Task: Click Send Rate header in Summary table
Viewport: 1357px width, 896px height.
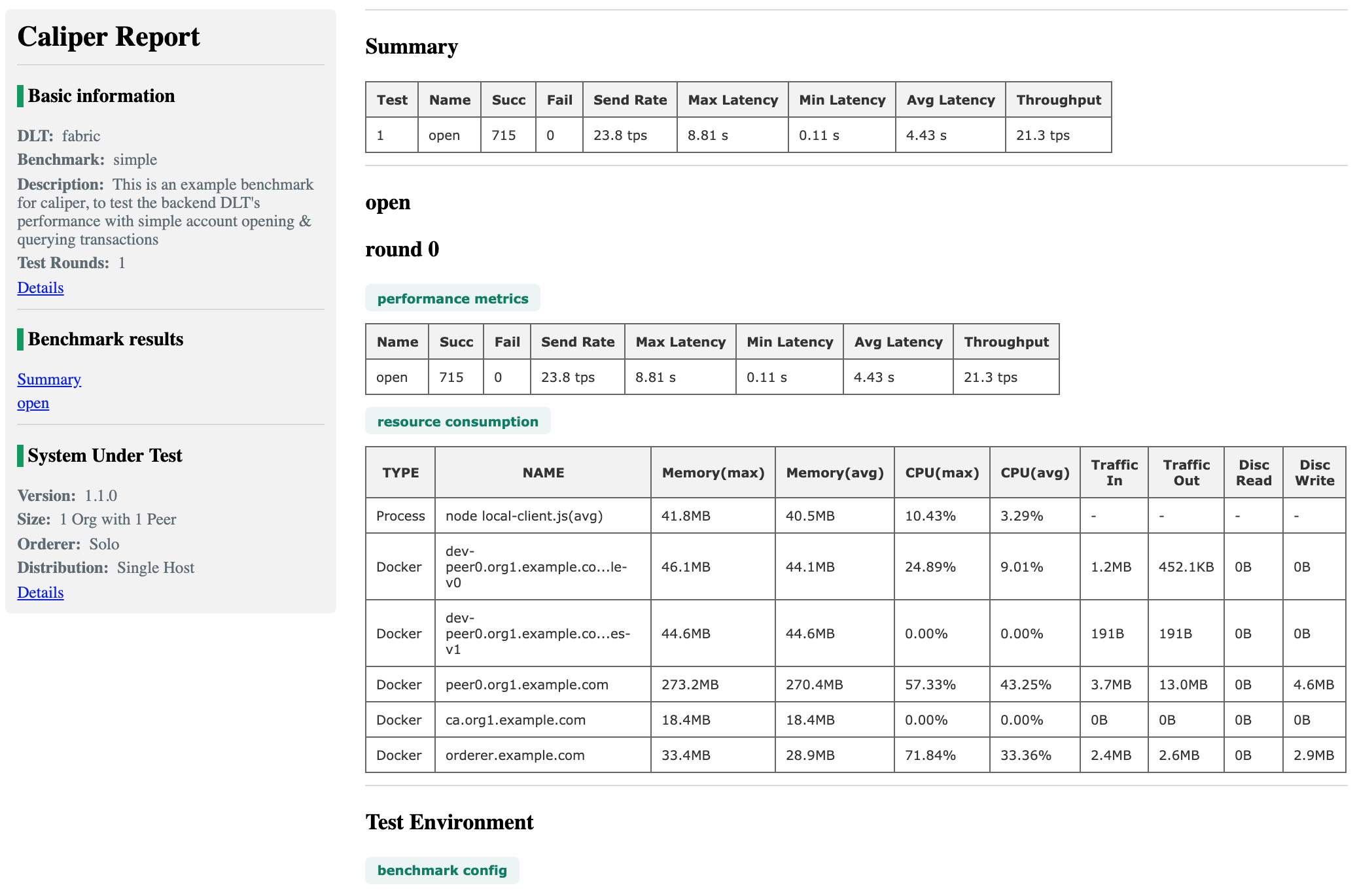Action: click(x=629, y=100)
